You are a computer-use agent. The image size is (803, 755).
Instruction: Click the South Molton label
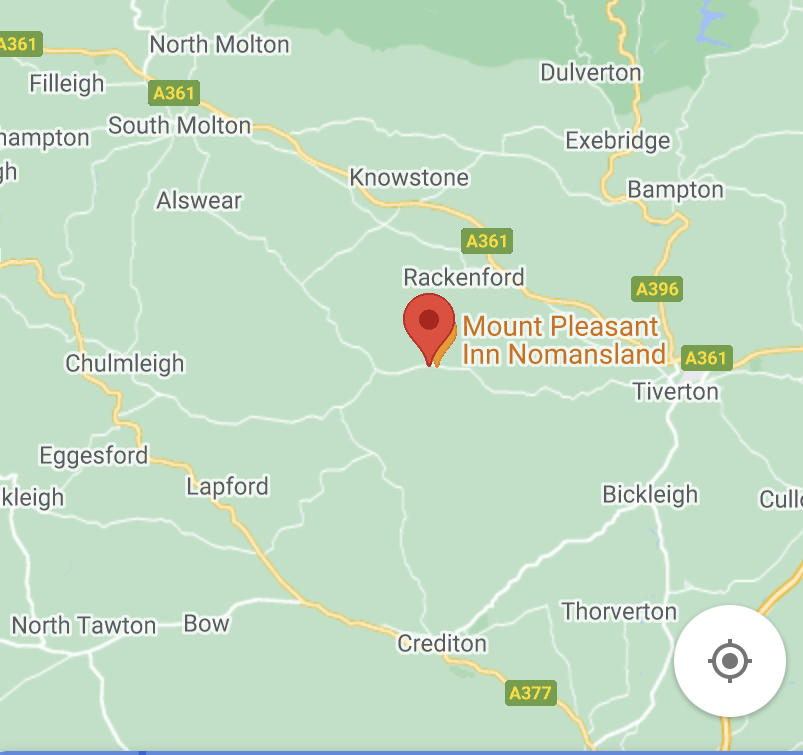click(180, 125)
